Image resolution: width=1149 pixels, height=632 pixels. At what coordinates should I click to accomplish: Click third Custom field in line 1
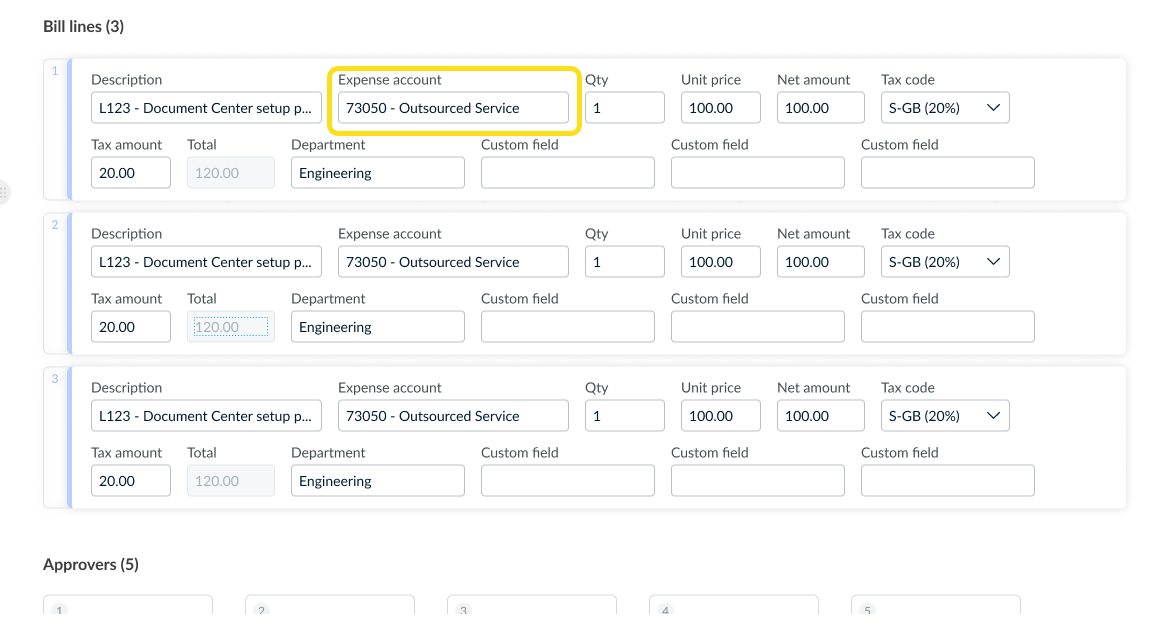click(947, 173)
